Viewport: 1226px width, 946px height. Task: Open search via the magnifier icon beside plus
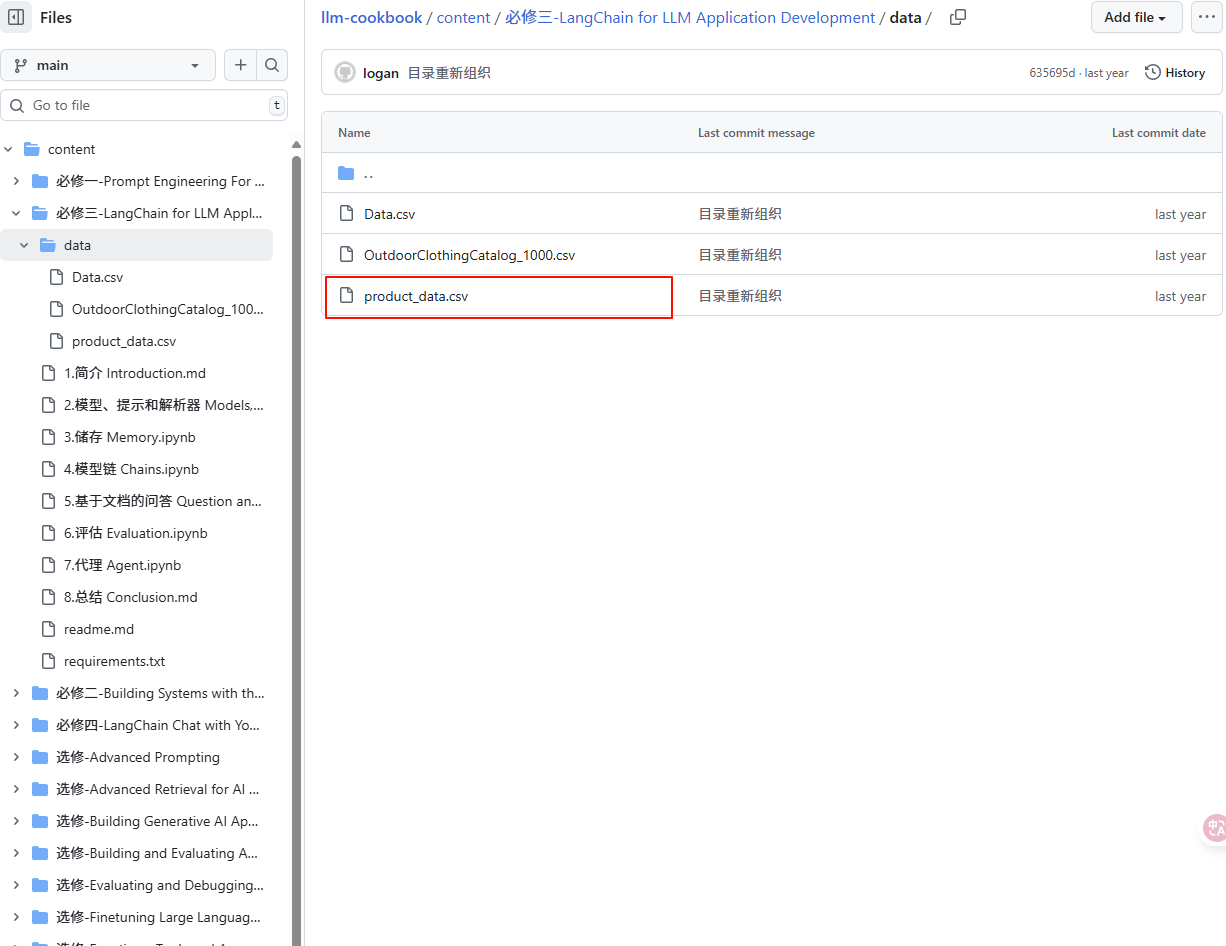click(x=272, y=64)
